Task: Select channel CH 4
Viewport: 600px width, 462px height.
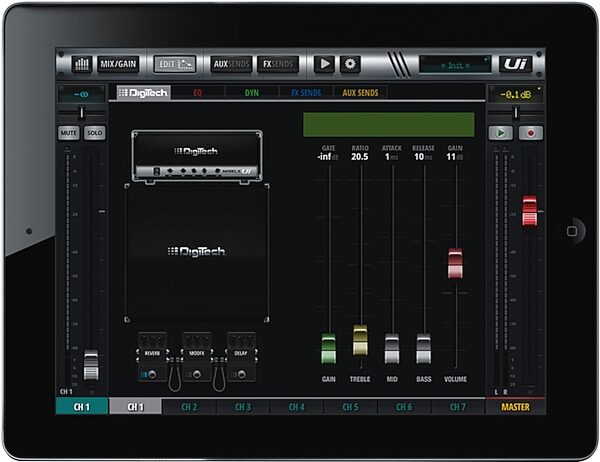Action: click(x=297, y=406)
